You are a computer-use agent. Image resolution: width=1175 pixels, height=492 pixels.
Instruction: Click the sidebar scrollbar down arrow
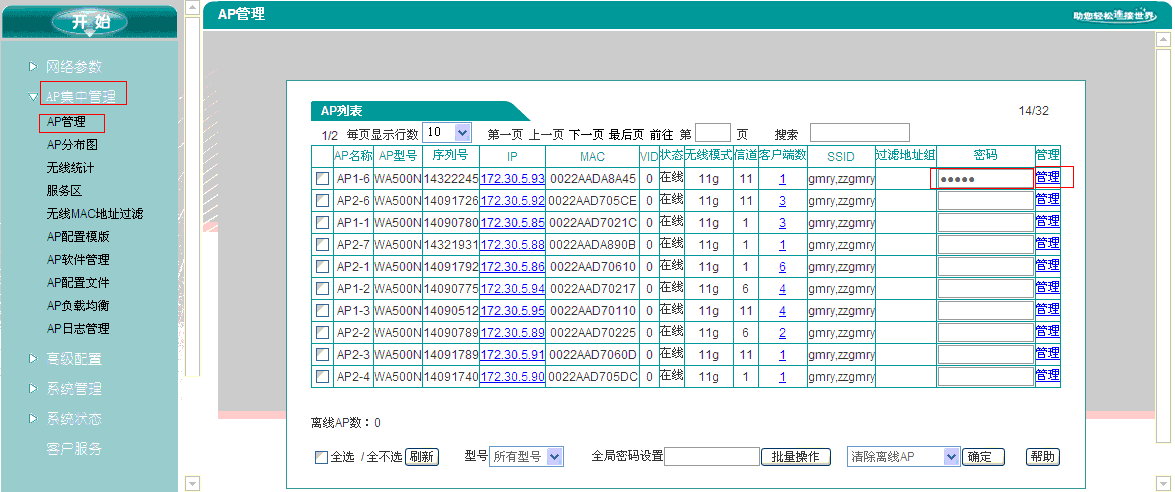[x=193, y=484]
